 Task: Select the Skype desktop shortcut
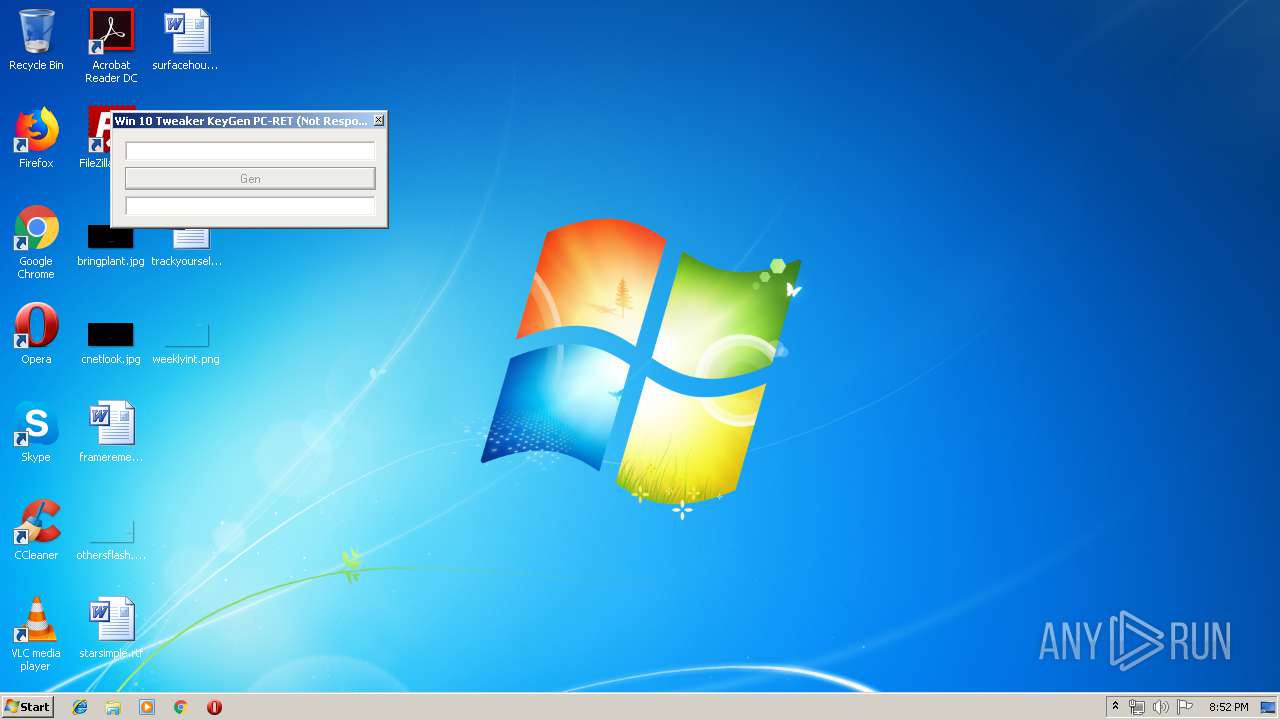click(x=36, y=432)
